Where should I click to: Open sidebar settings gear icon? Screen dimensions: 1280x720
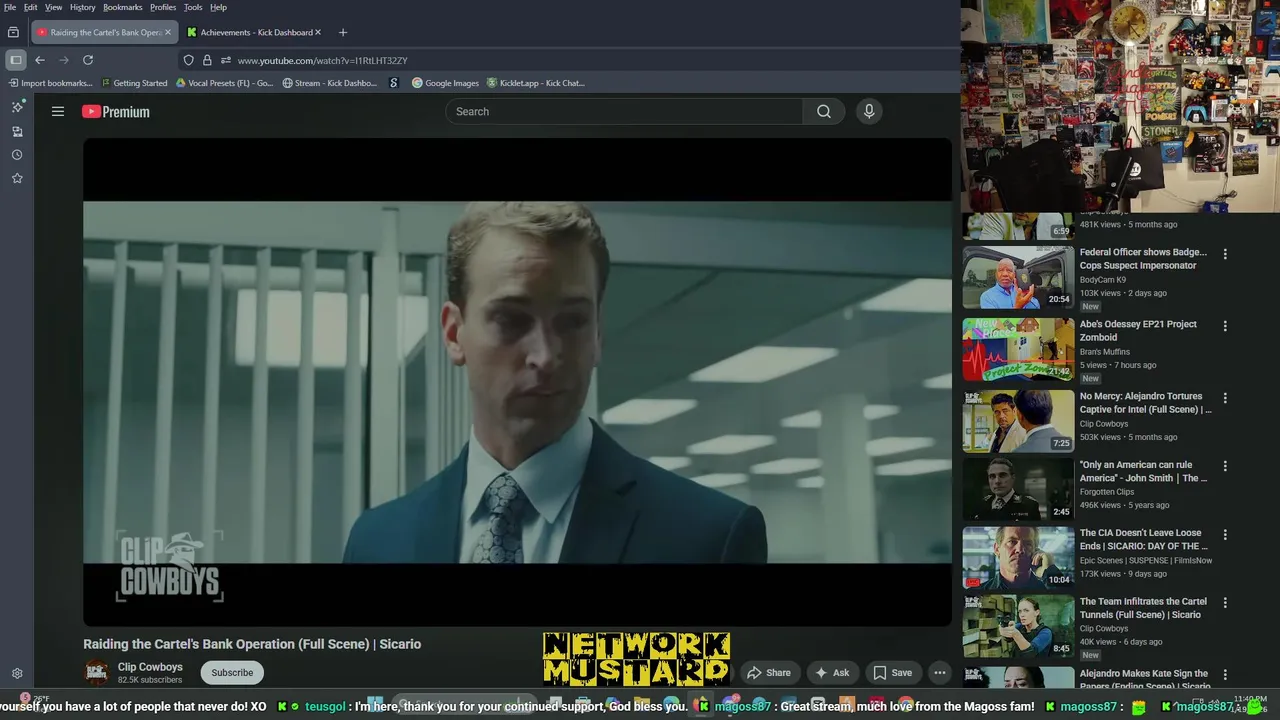(x=17, y=674)
